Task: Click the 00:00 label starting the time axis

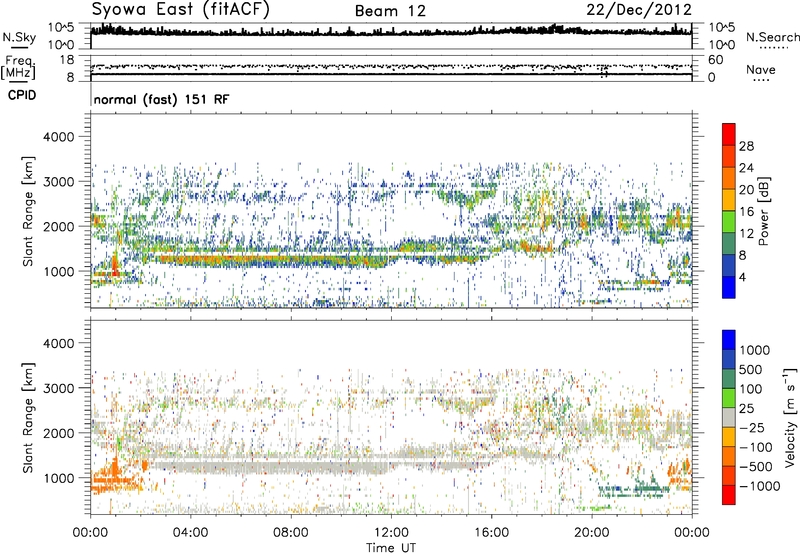Action: (90, 533)
